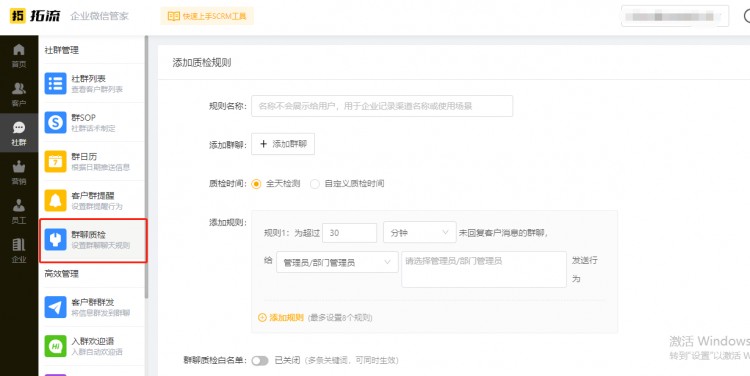Click 入群欢迎语 green Hi icon
The height and width of the screenshot is (376, 750).
pyautogui.click(x=55, y=346)
